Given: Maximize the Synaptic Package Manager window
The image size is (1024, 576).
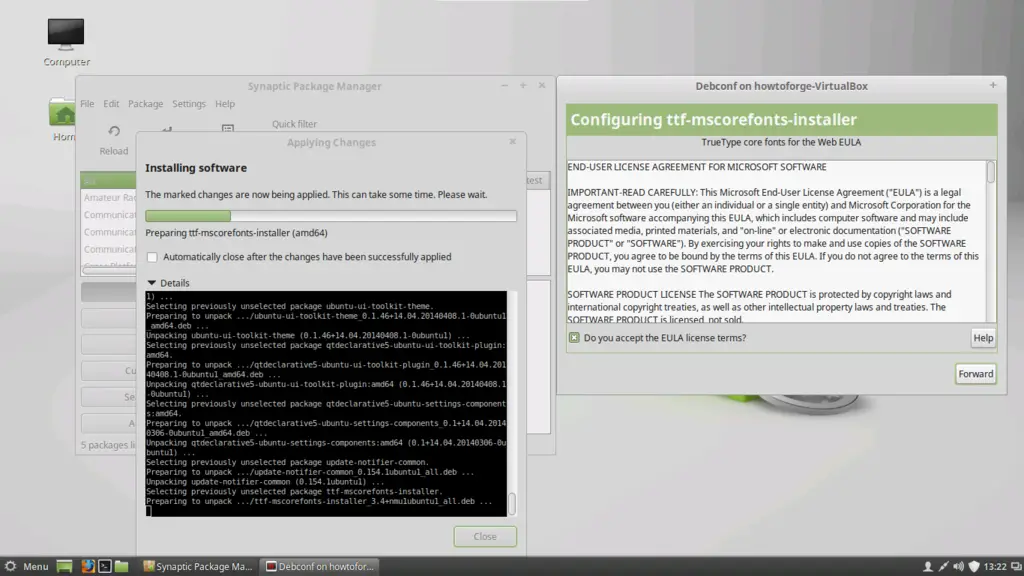Looking at the screenshot, I should 522,86.
